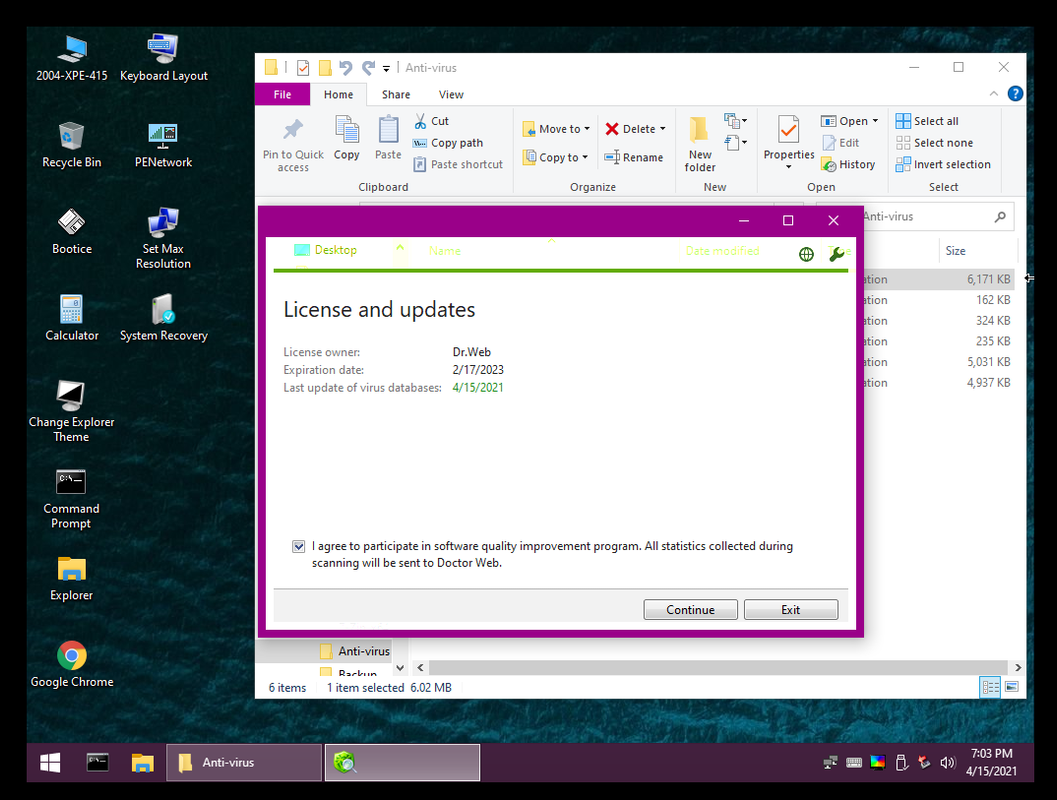Select the 6,171 KB file row
This screenshot has height=800, width=1057.
point(938,279)
